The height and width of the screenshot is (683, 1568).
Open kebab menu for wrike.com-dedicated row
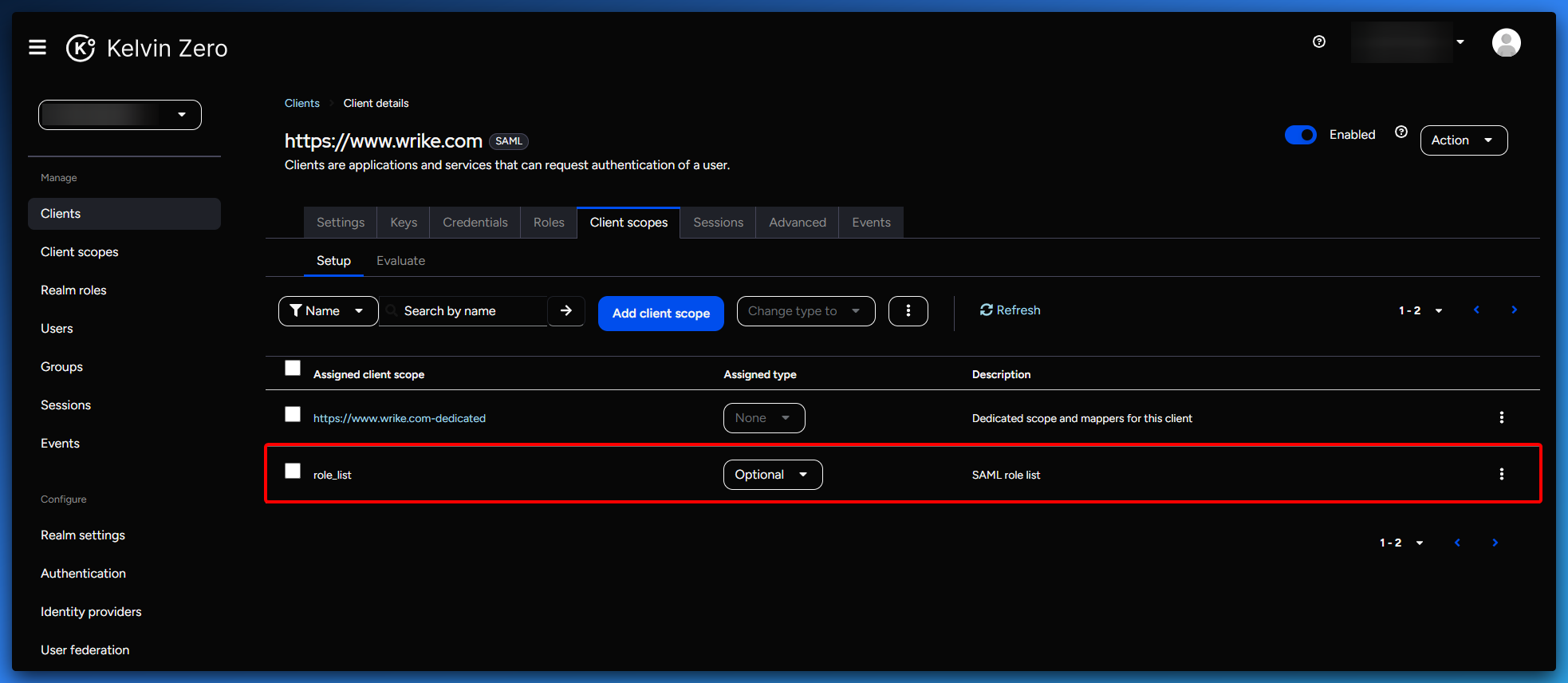click(x=1502, y=417)
